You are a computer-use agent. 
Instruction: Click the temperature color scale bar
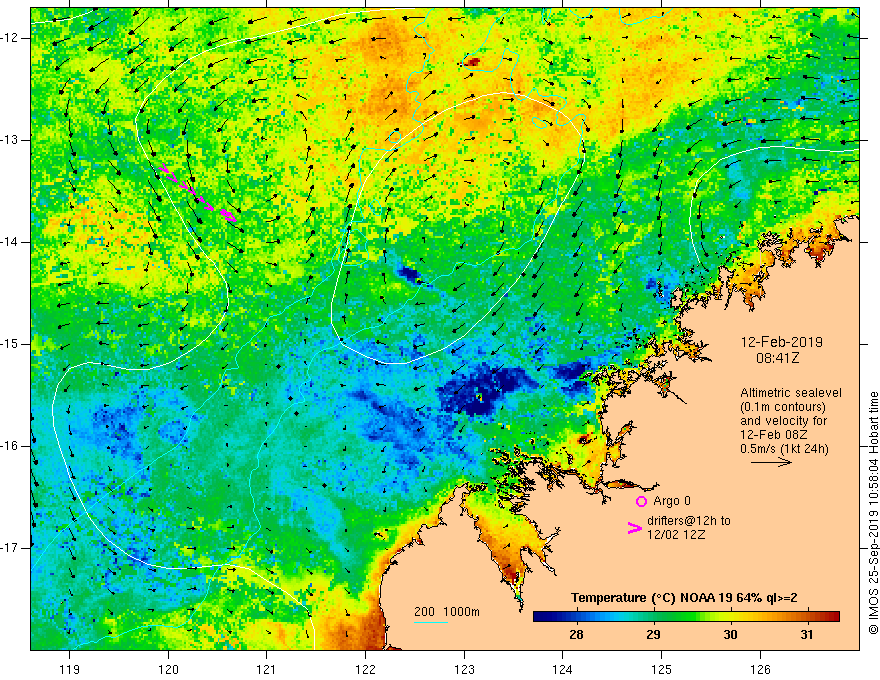pos(686,616)
